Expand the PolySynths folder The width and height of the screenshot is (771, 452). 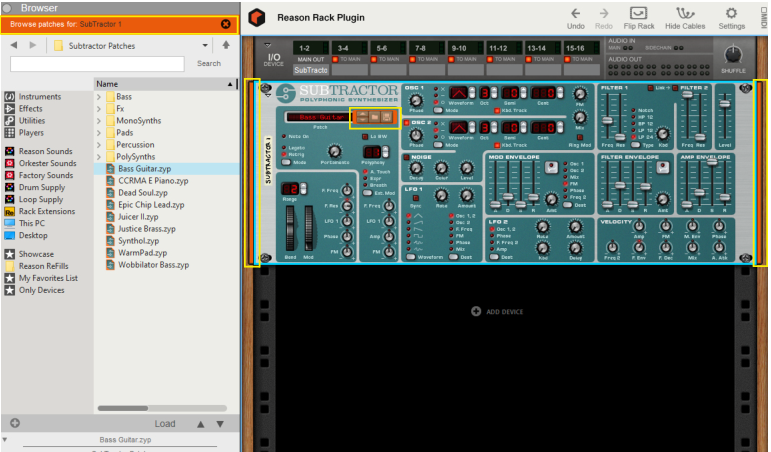tap(99, 157)
